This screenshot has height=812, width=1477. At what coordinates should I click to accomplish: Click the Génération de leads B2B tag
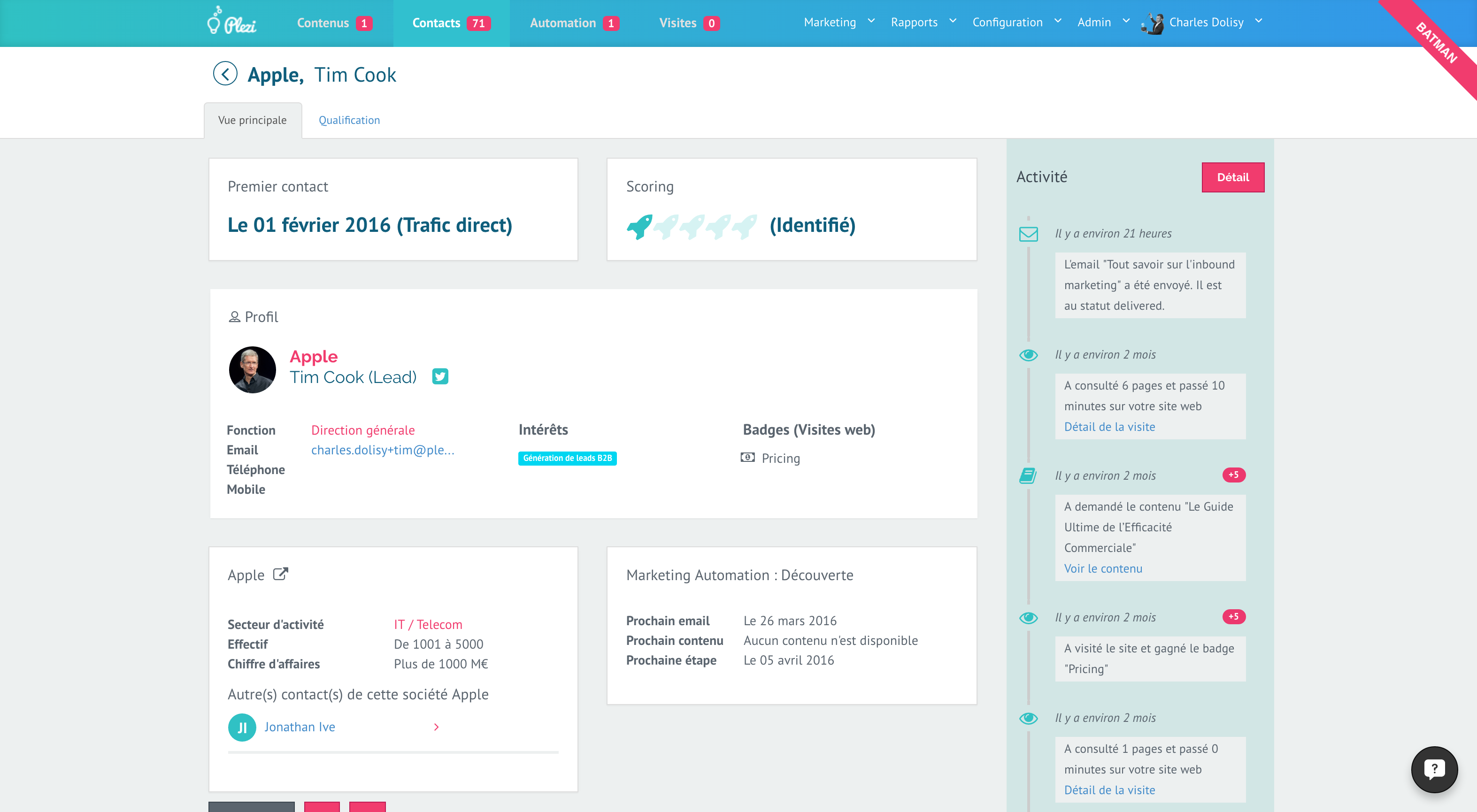coord(567,459)
